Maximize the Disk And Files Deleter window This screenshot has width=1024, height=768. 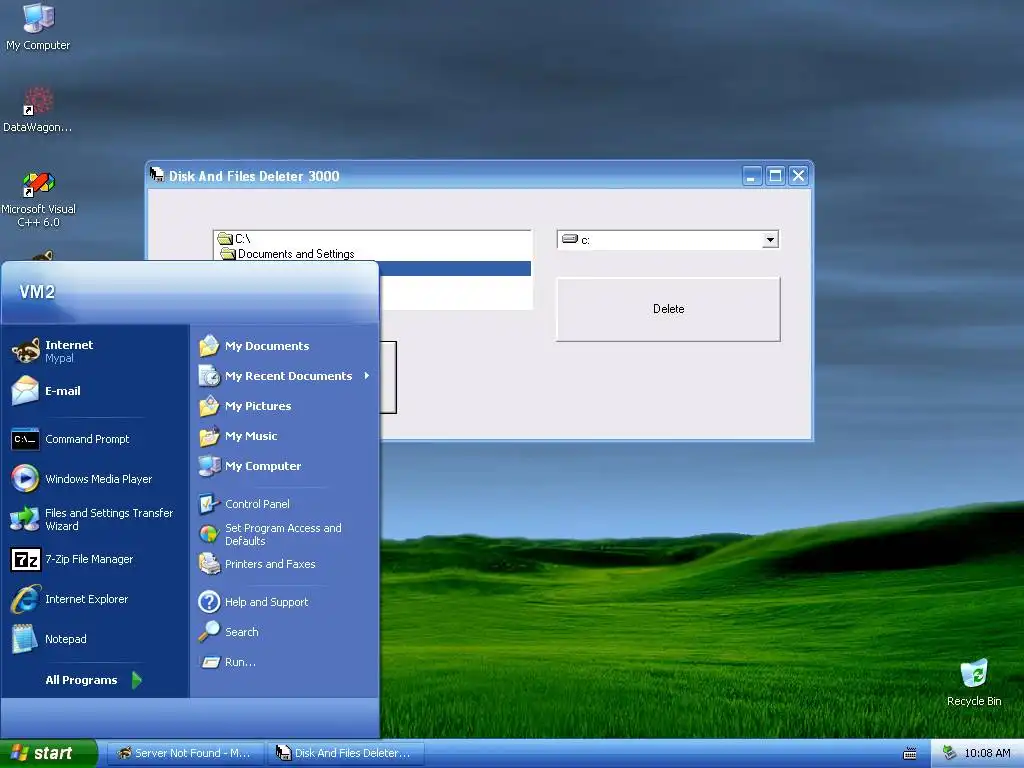pyautogui.click(x=775, y=176)
